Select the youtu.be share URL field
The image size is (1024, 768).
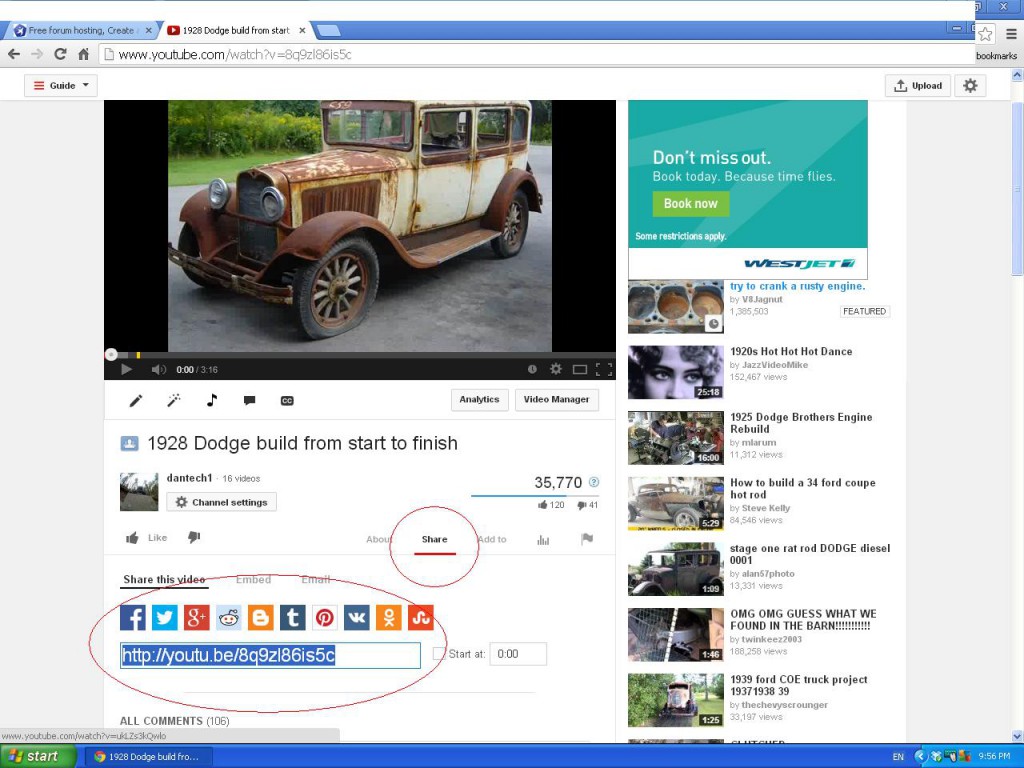270,655
